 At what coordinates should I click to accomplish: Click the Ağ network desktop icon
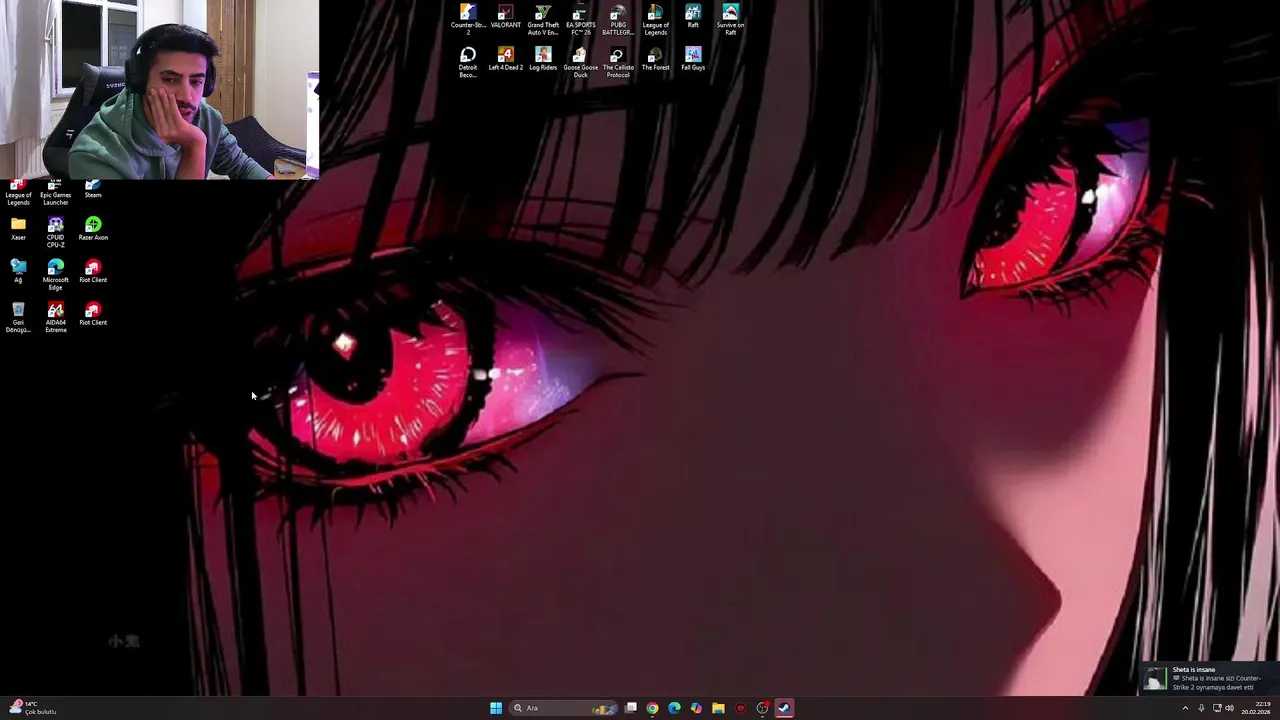click(x=18, y=271)
